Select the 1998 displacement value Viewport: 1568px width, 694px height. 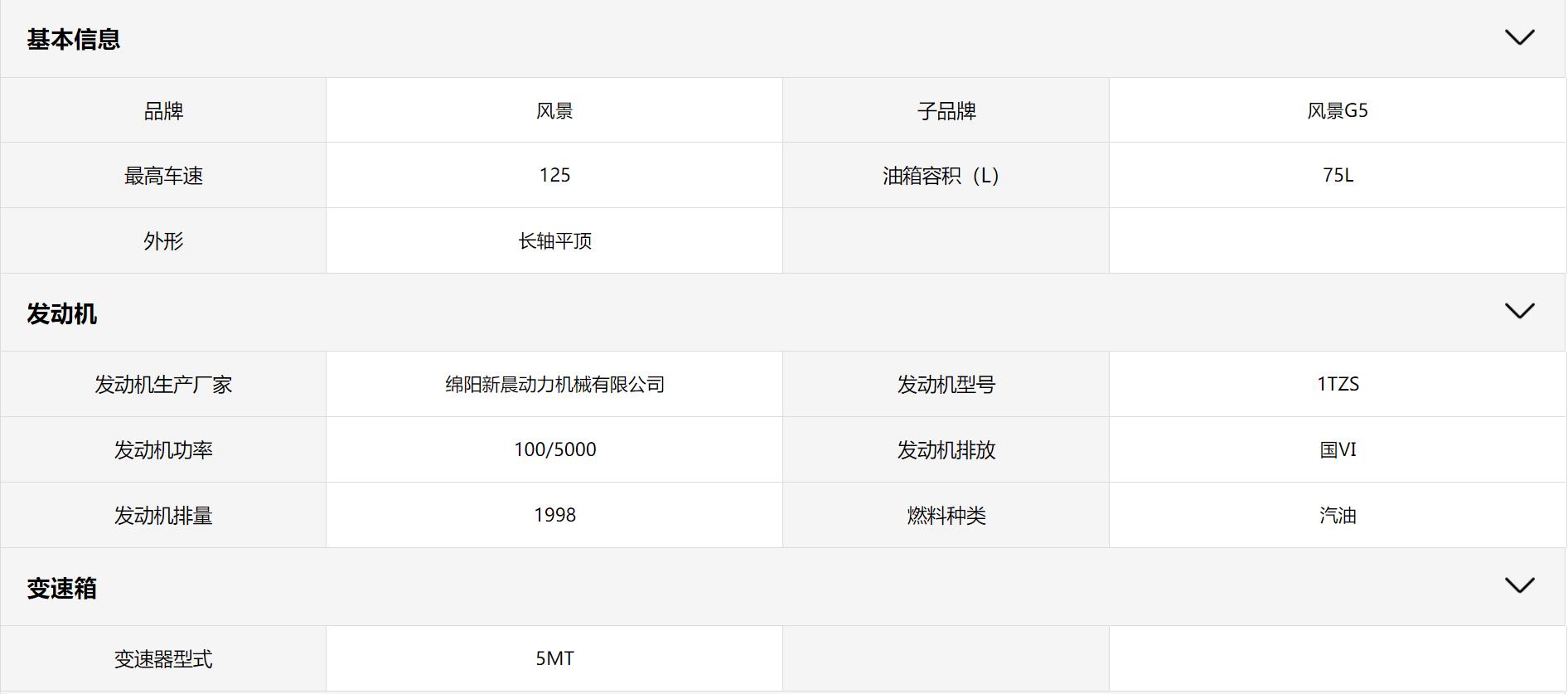click(554, 515)
